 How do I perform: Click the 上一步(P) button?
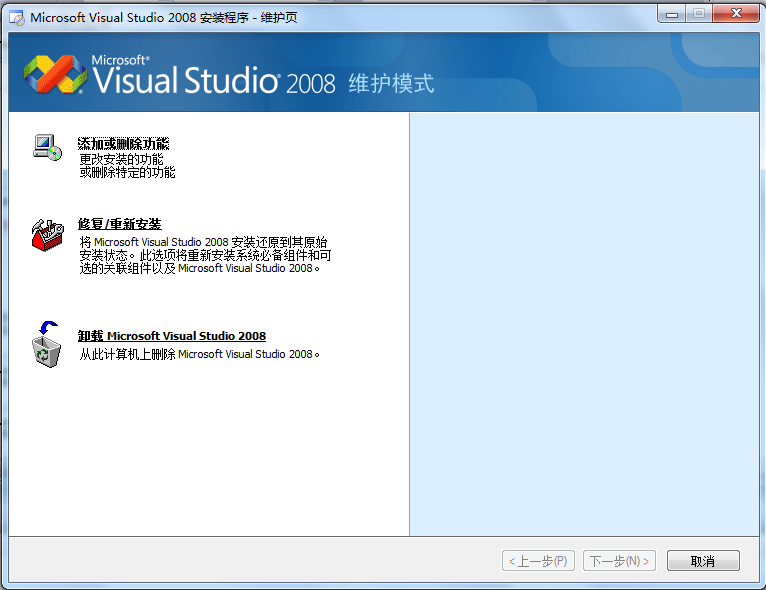[x=538, y=561]
